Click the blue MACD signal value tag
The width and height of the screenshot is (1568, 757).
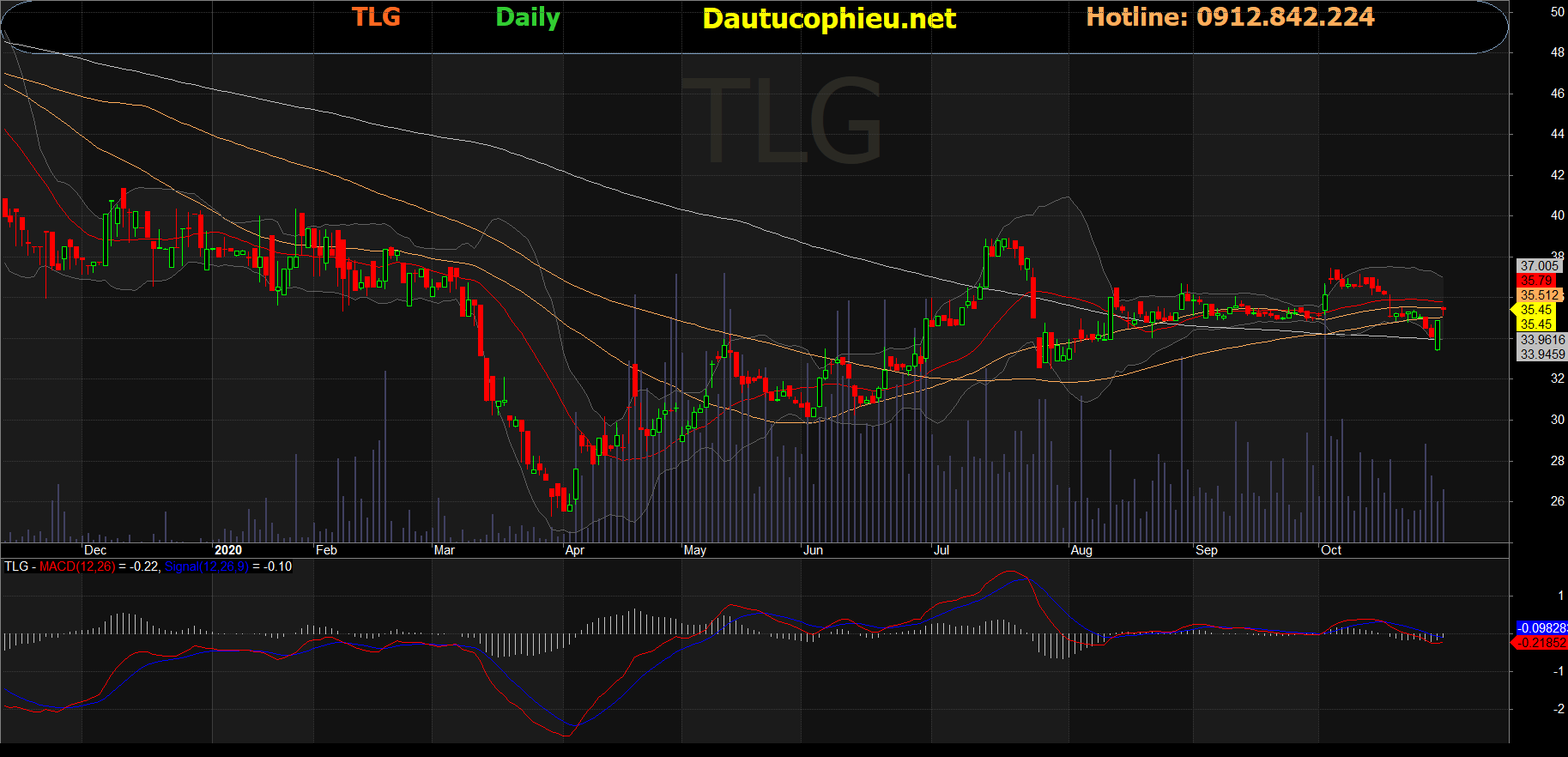click(1541, 628)
